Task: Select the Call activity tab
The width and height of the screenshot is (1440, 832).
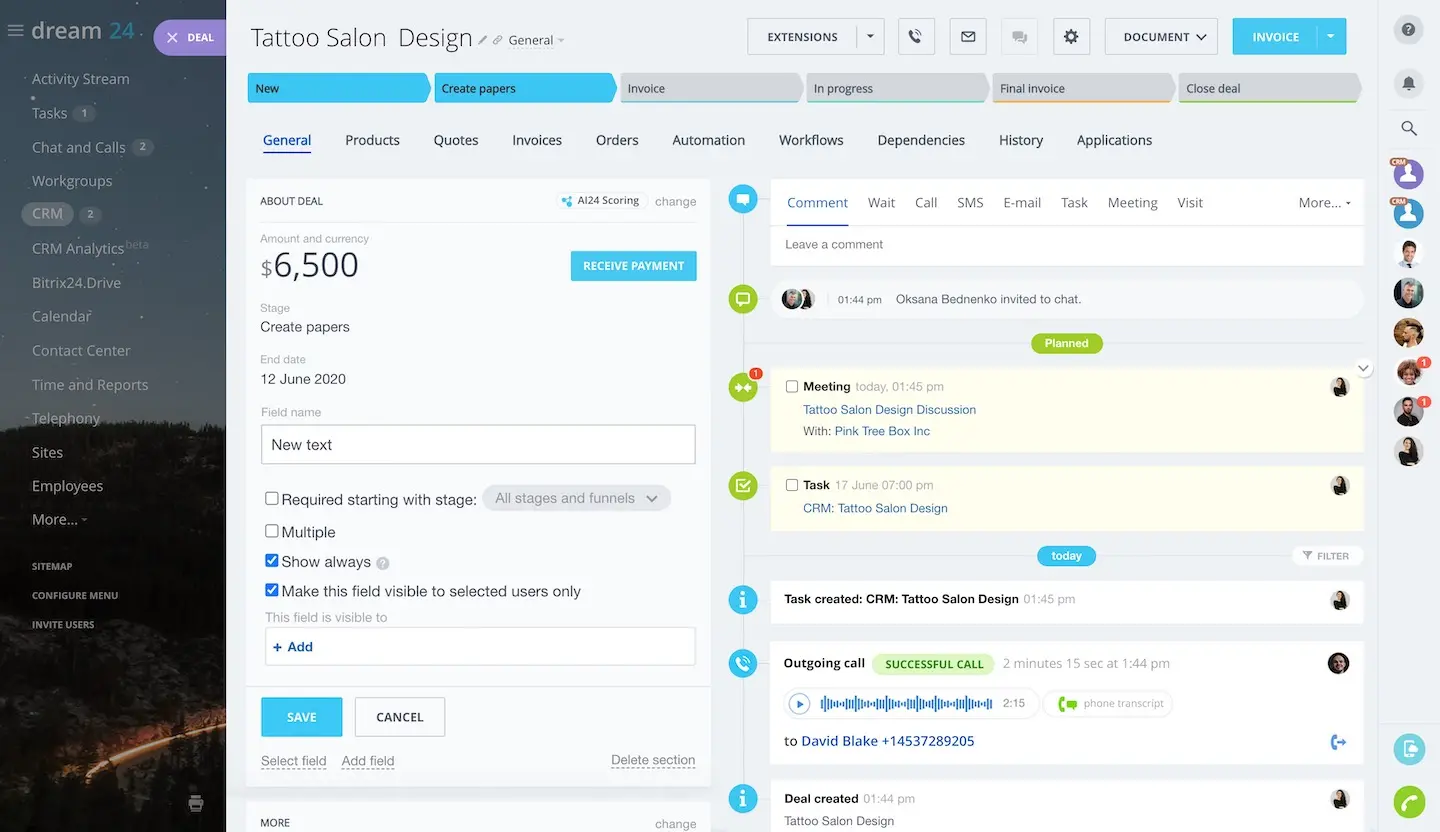Action: (x=926, y=202)
